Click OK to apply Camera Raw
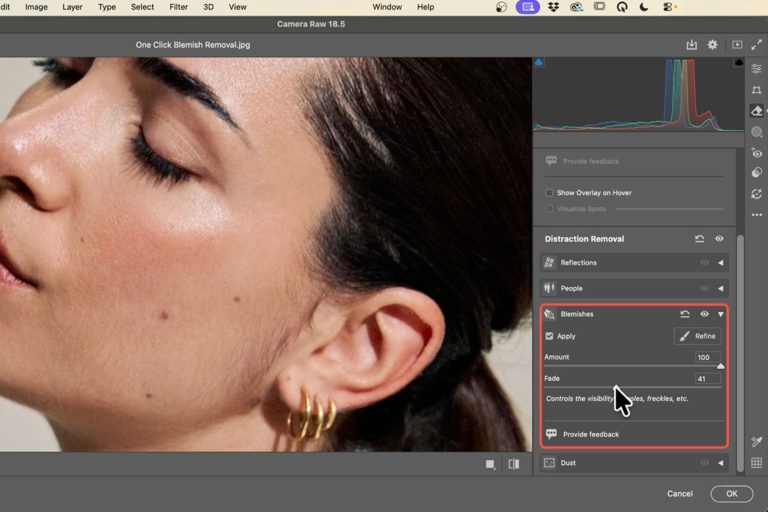 732,493
